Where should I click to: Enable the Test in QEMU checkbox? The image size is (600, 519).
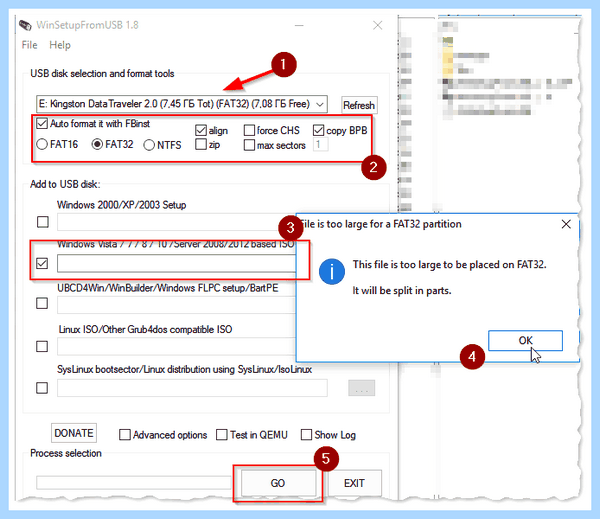click(x=222, y=435)
